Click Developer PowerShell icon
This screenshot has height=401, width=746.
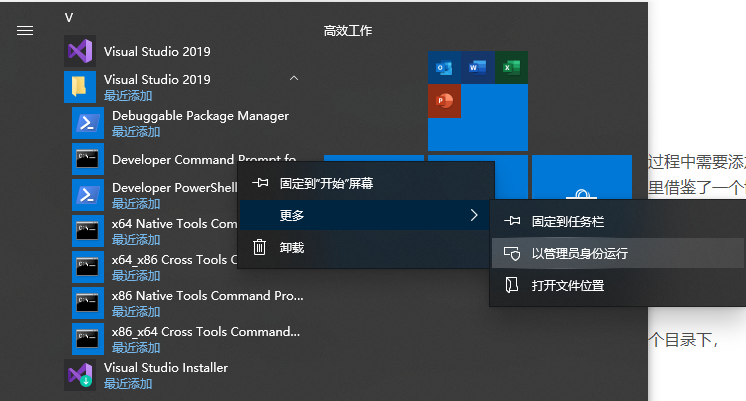point(88,195)
